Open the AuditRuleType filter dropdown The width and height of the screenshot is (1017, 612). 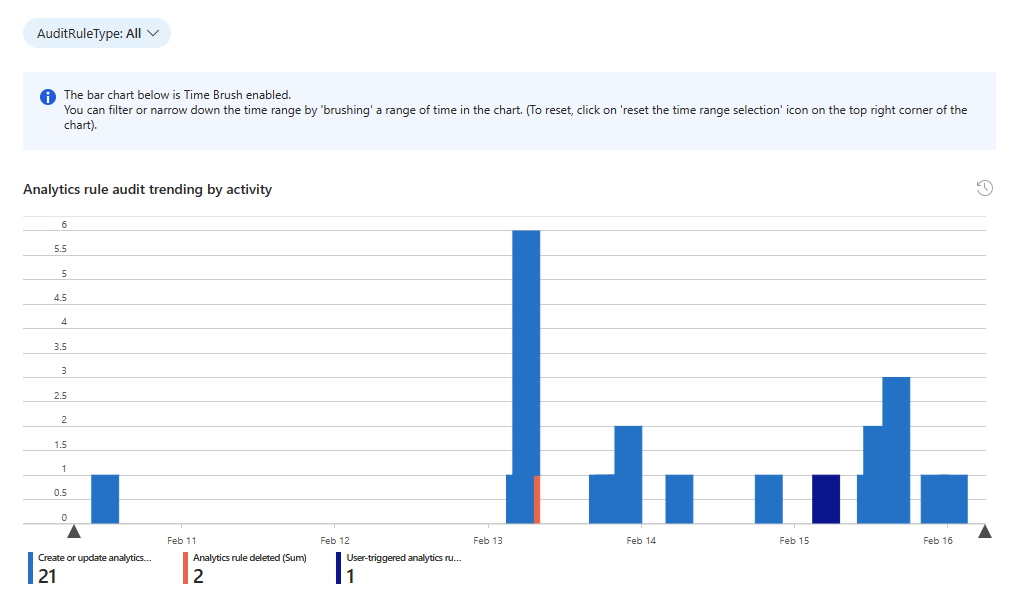[x=95, y=33]
